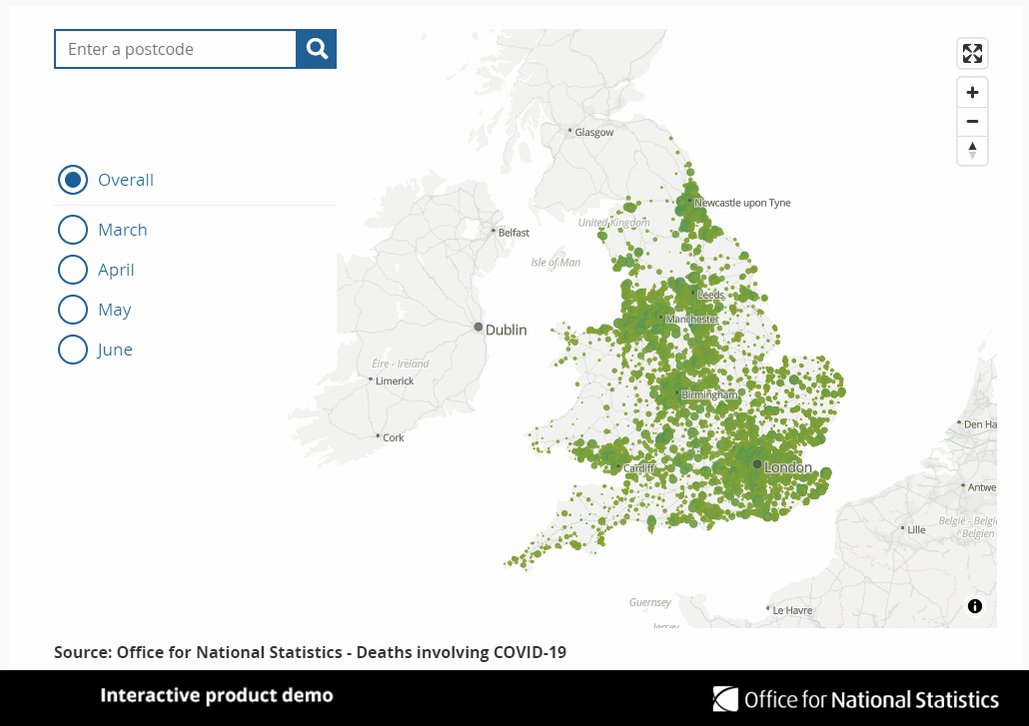1029x726 pixels.
Task: Focus the 'Enter a postcode' field
Action: tap(175, 49)
